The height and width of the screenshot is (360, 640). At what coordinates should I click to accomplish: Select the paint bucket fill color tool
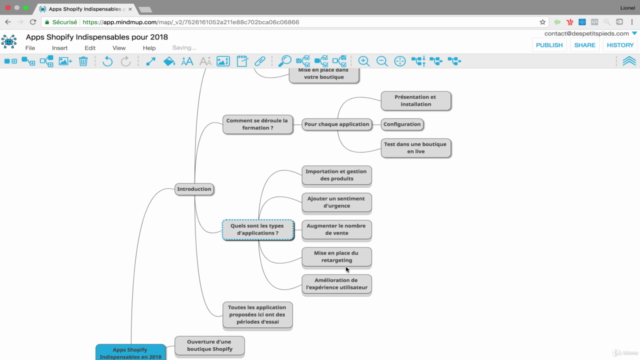[169, 61]
